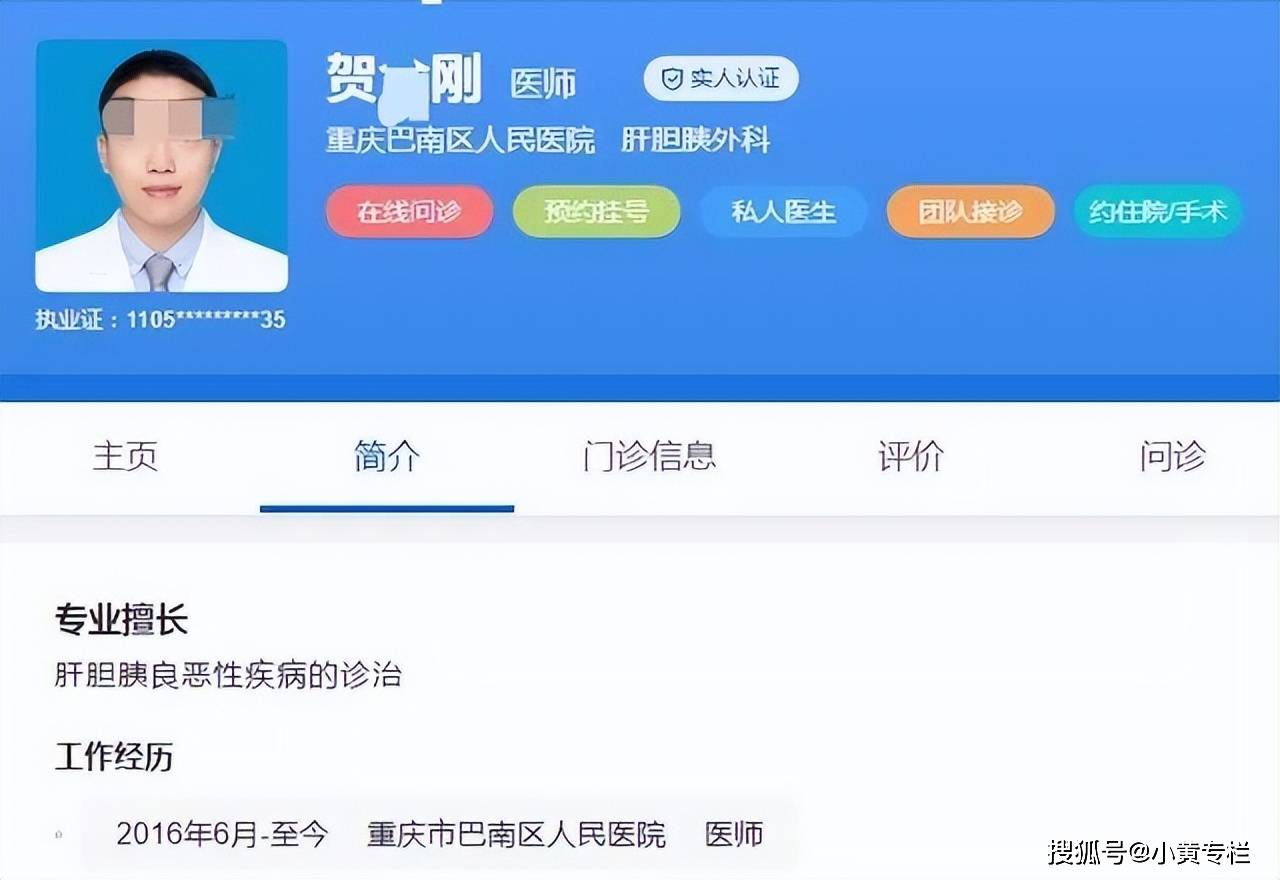Choose 约住院/手术 button

tap(1158, 212)
